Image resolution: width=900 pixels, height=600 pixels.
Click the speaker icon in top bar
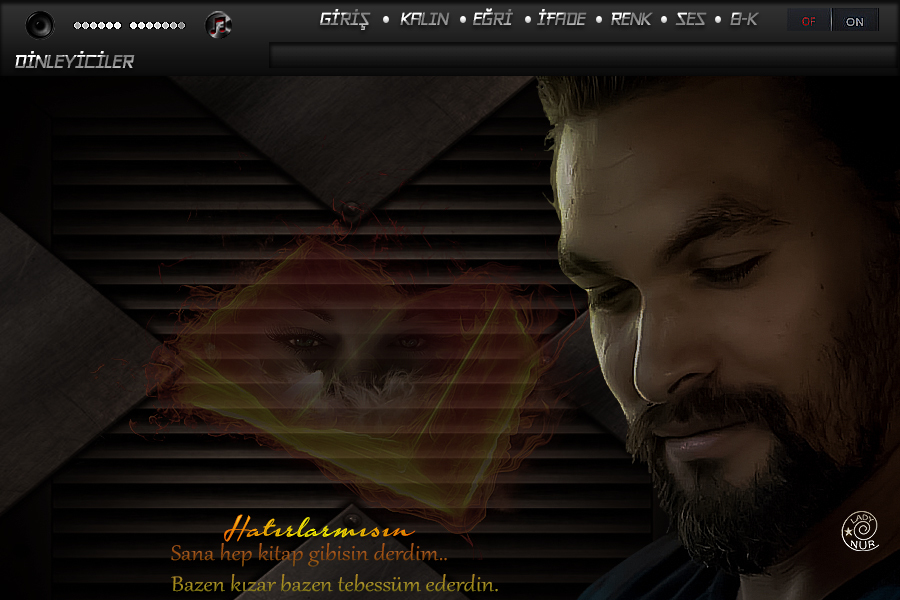click(x=40, y=24)
